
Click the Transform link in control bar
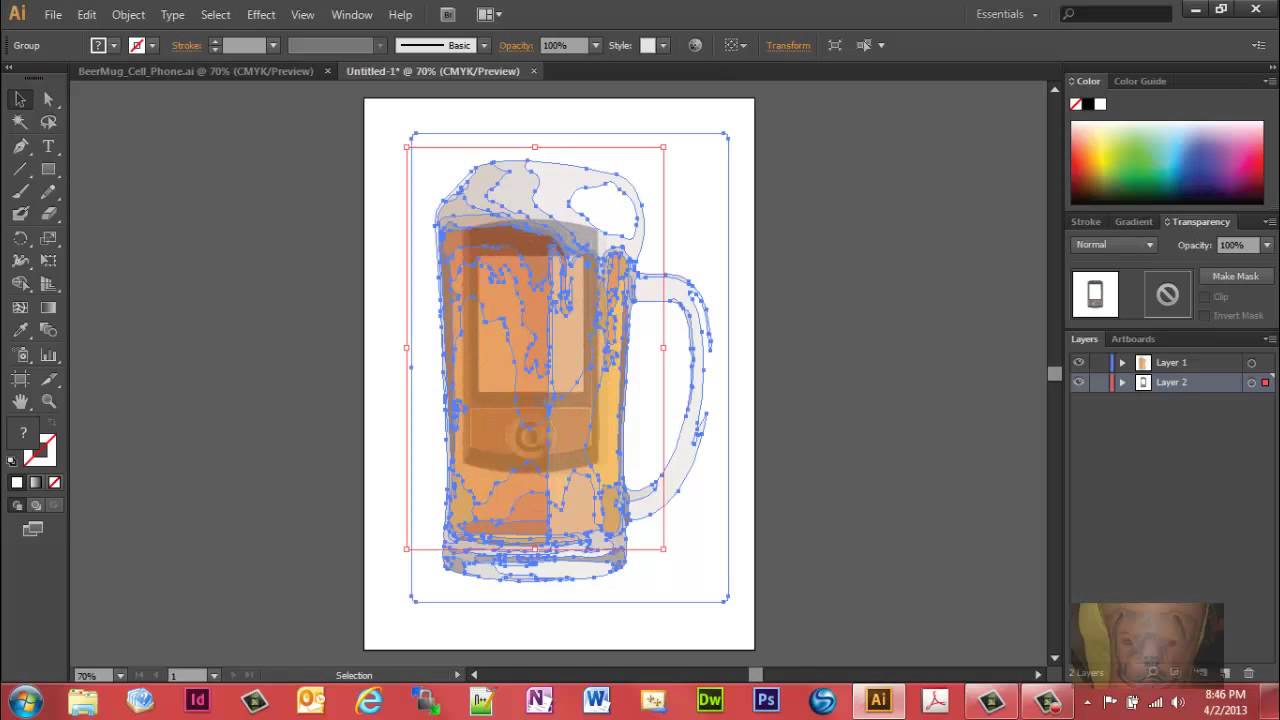788,45
